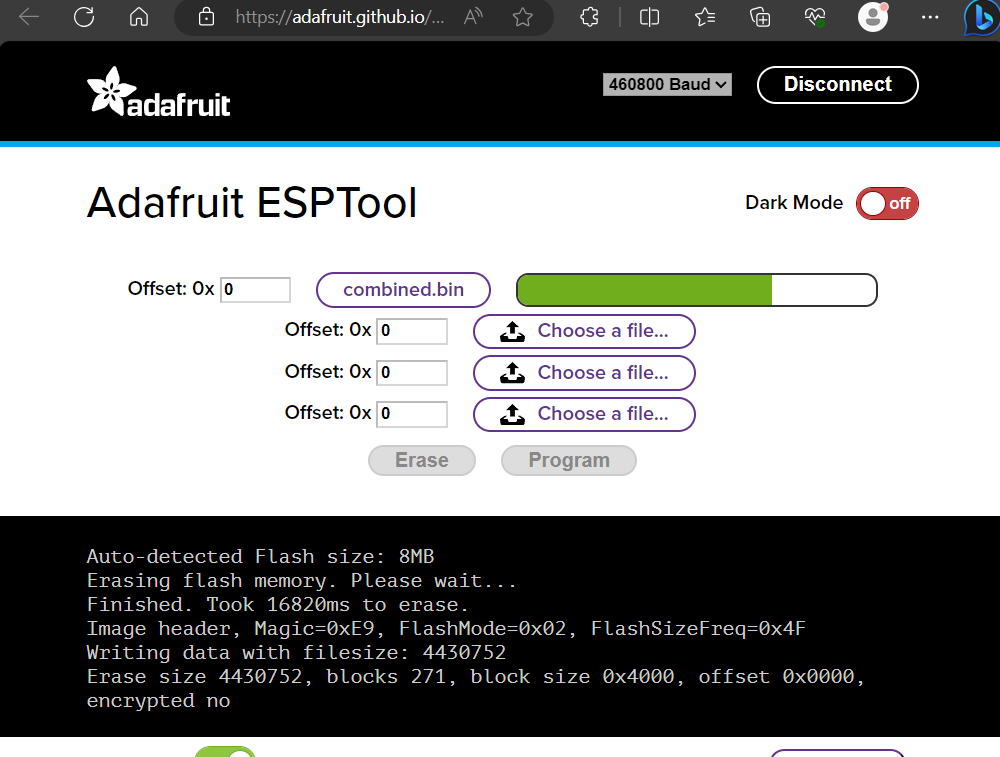Focus the third-row offset input field
The image size is (1000, 757).
pos(412,372)
